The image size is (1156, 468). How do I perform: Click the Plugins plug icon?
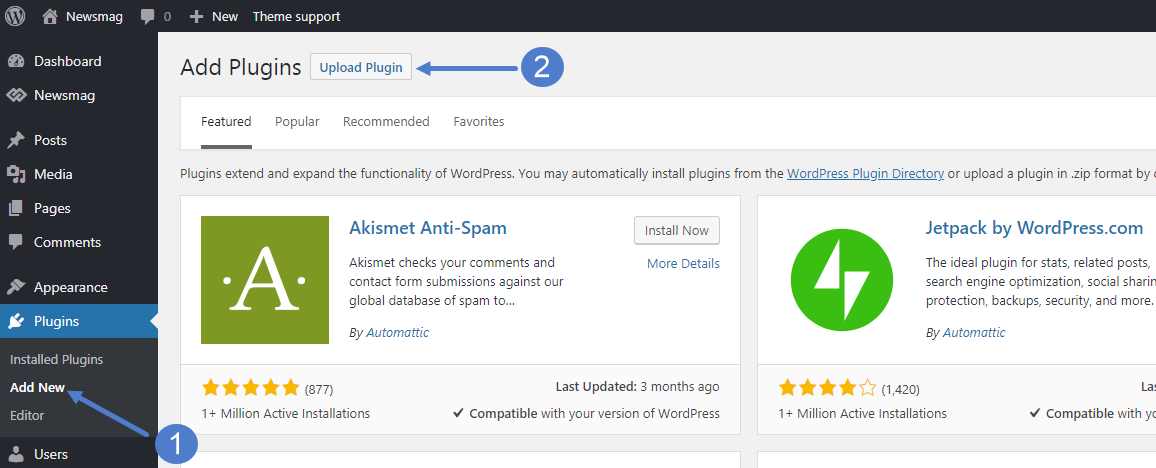click(x=16, y=321)
